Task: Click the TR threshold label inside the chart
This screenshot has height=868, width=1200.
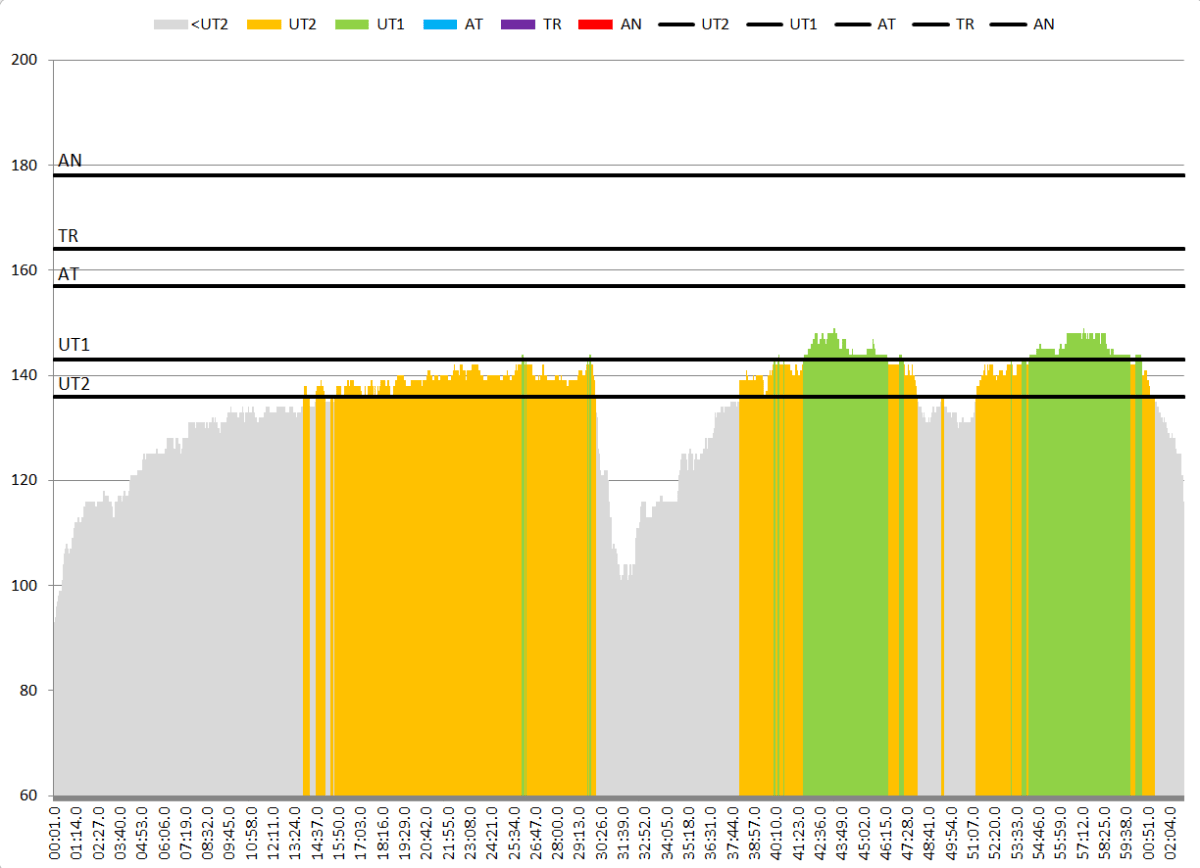Action: 68,236
